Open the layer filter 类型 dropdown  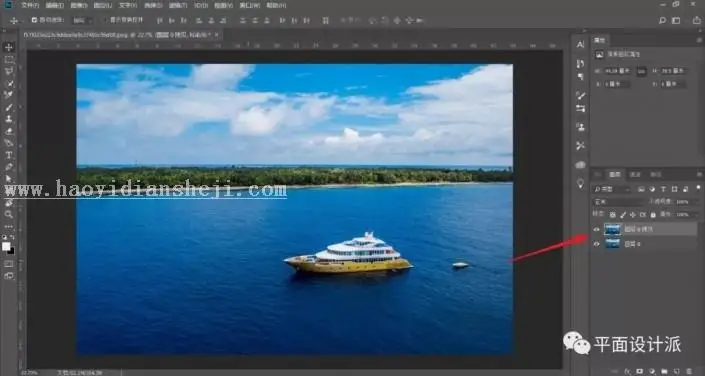click(x=612, y=189)
